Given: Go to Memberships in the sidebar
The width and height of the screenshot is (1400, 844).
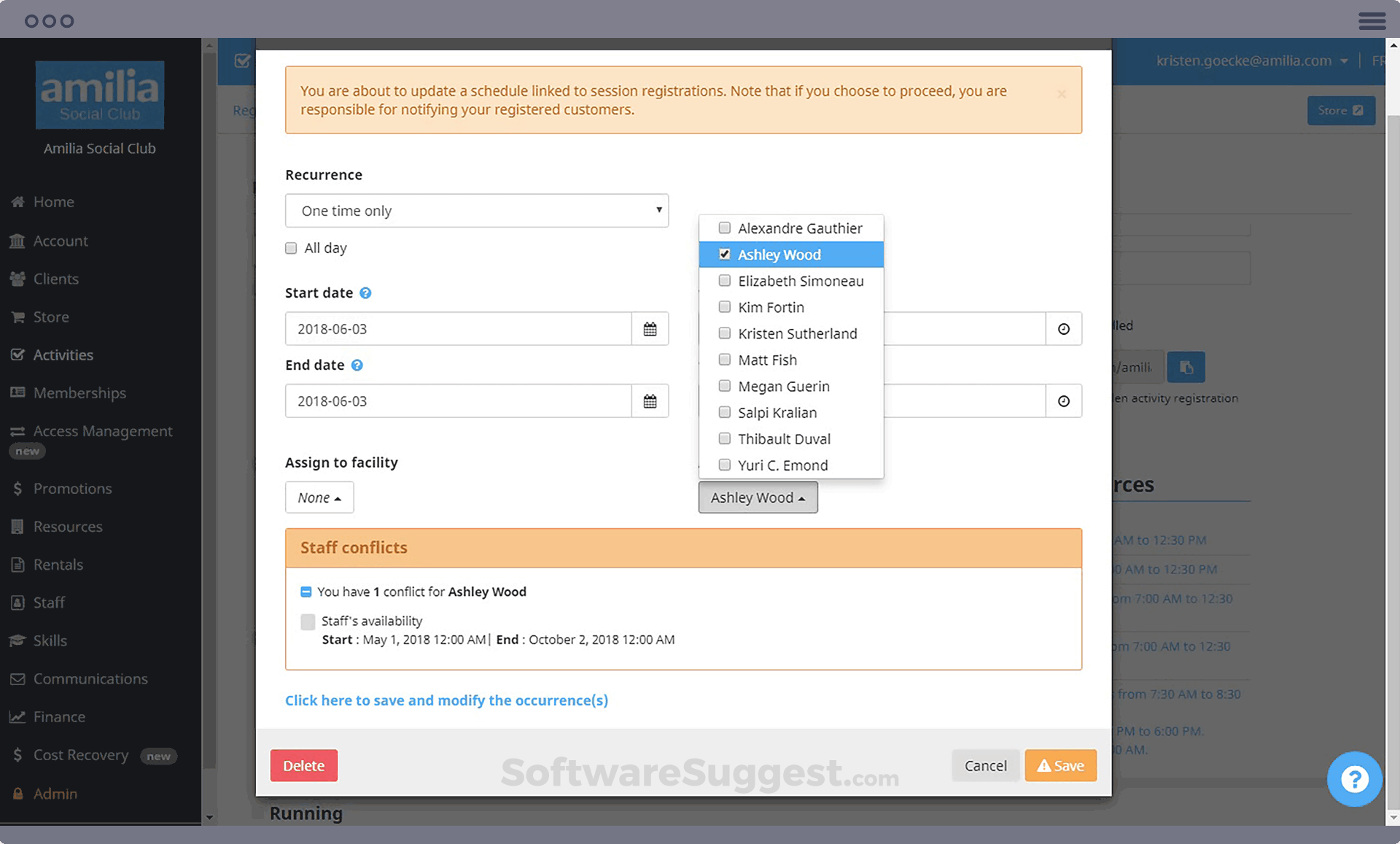Looking at the screenshot, I should [x=79, y=393].
